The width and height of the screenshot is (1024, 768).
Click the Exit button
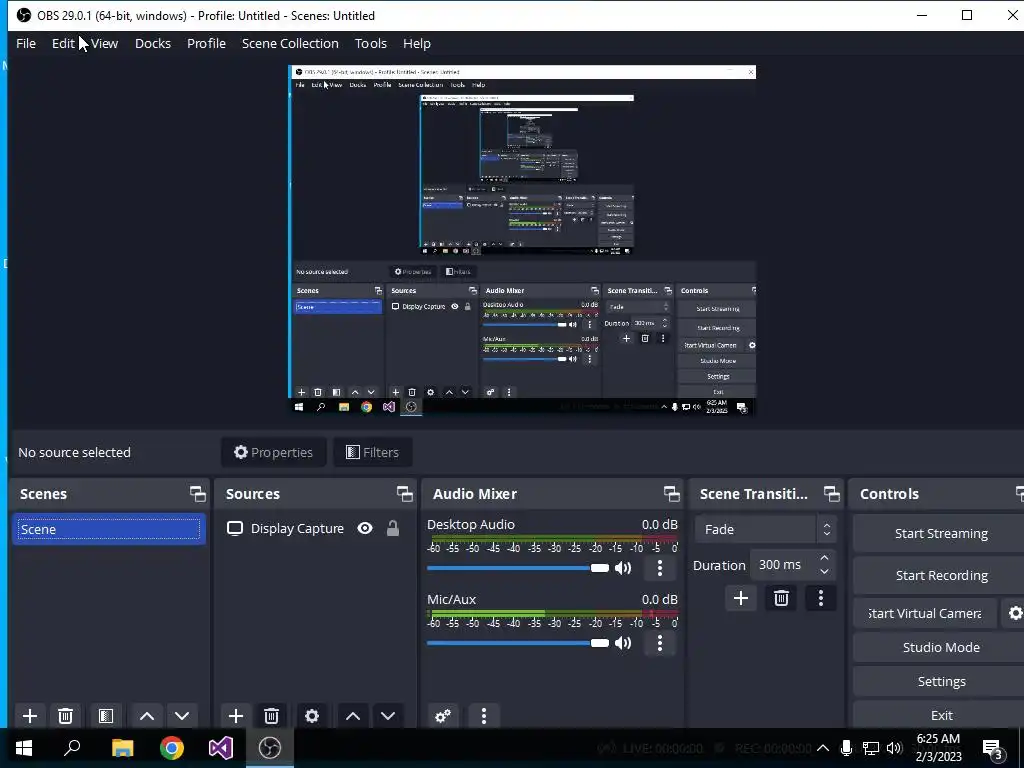pos(940,715)
